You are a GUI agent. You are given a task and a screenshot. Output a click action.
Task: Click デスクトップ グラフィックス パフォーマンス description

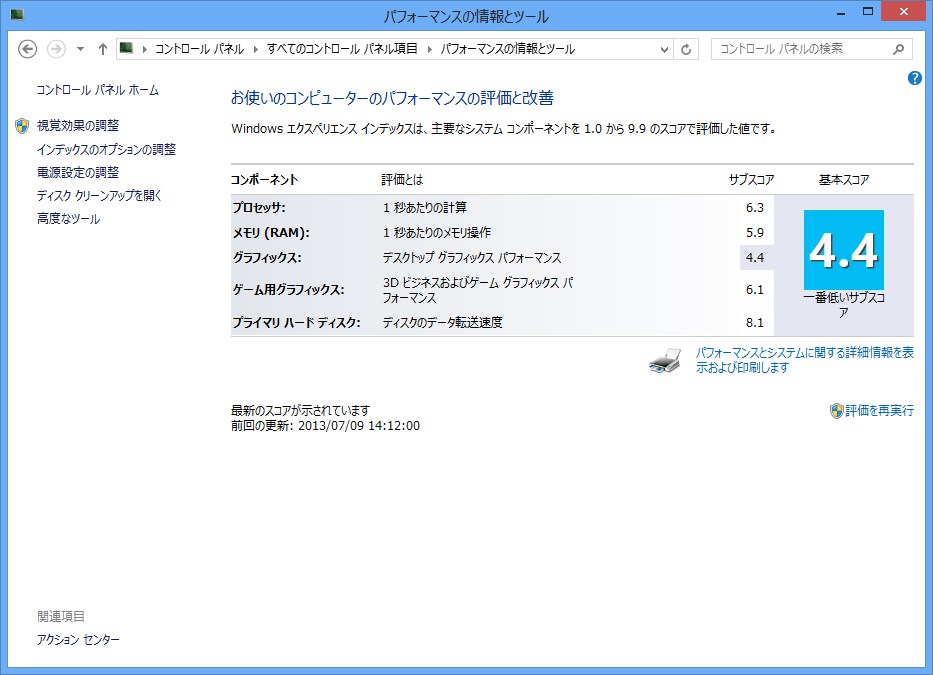472,258
